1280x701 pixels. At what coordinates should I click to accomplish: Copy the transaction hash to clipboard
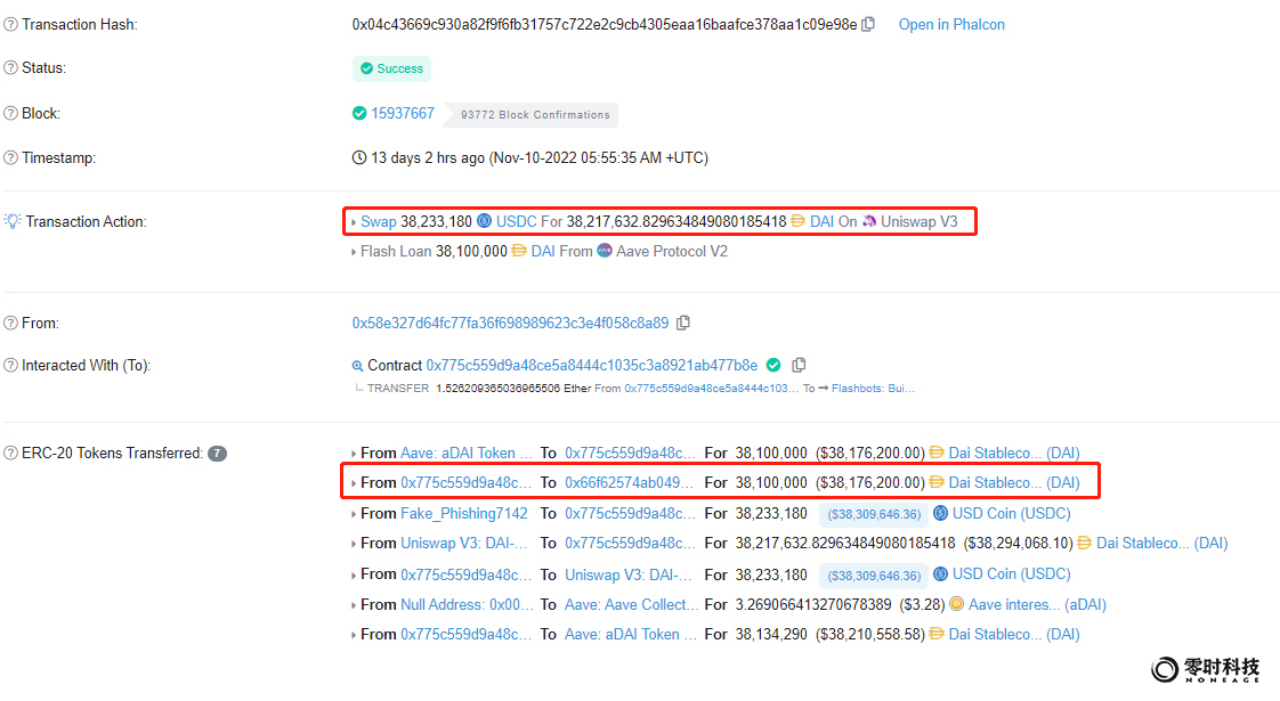868,24
